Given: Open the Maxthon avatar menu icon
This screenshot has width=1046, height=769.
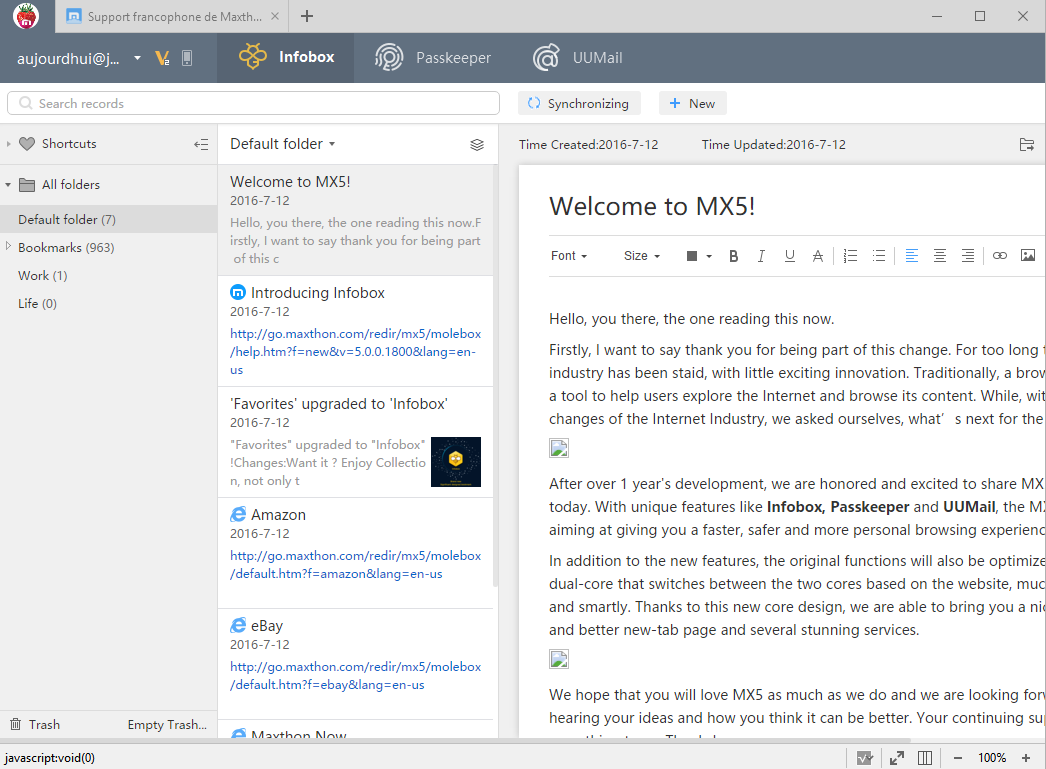Looking at the screenshot, I should (x=26, y=16).
